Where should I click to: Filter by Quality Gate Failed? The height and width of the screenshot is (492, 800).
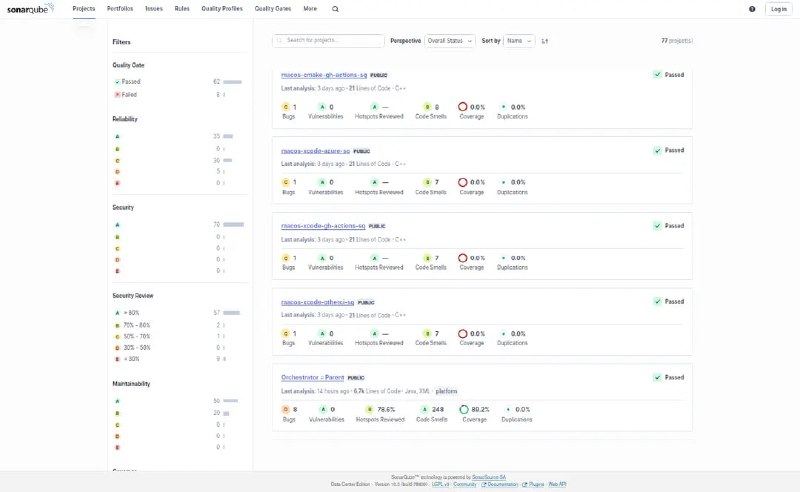[x=178, y=94]
